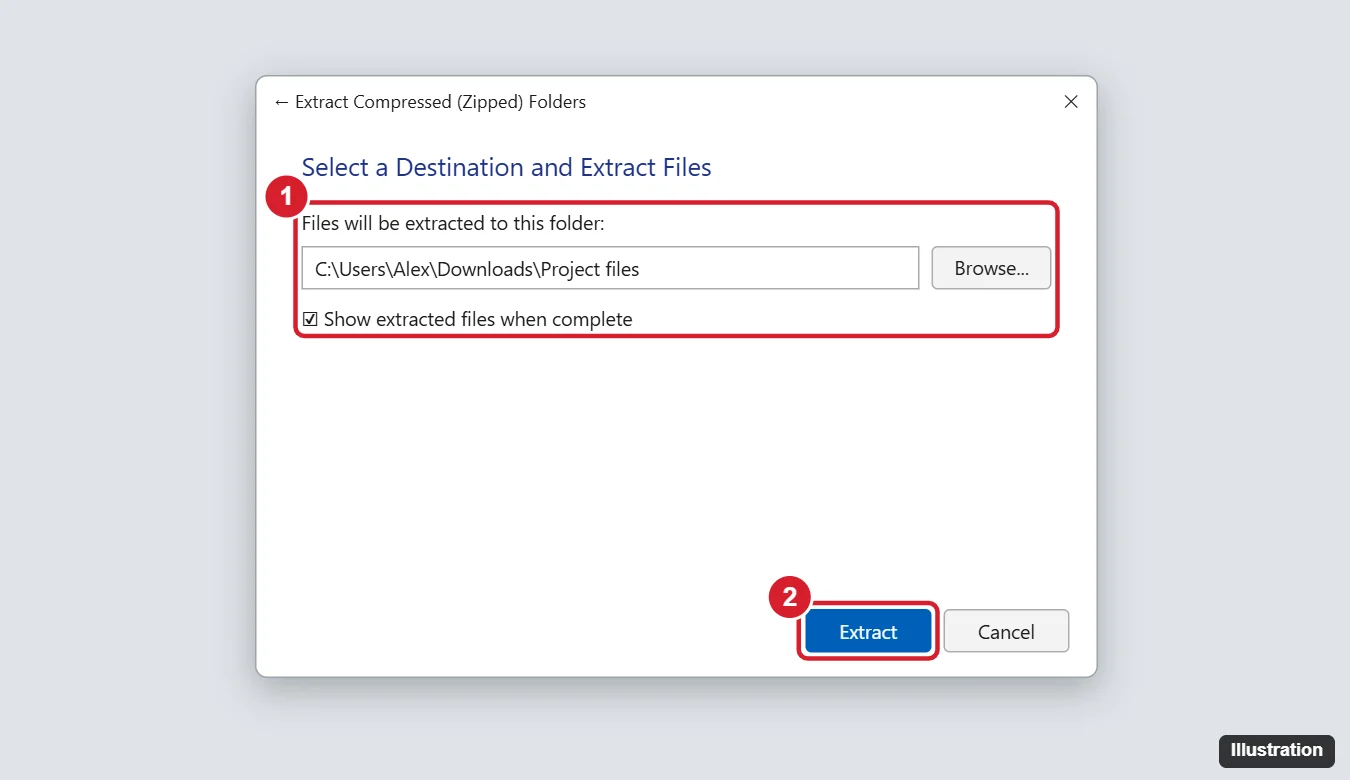Click the back arrow in the dialog title
This screenshot has height=780, width=1350.
coord(281,102)
